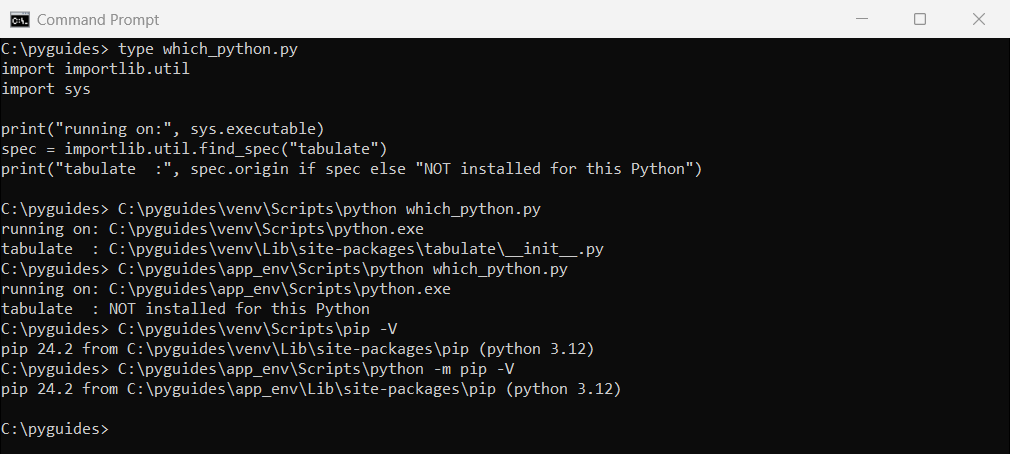Close the Command Prompt window

click(x=978, y=19)
